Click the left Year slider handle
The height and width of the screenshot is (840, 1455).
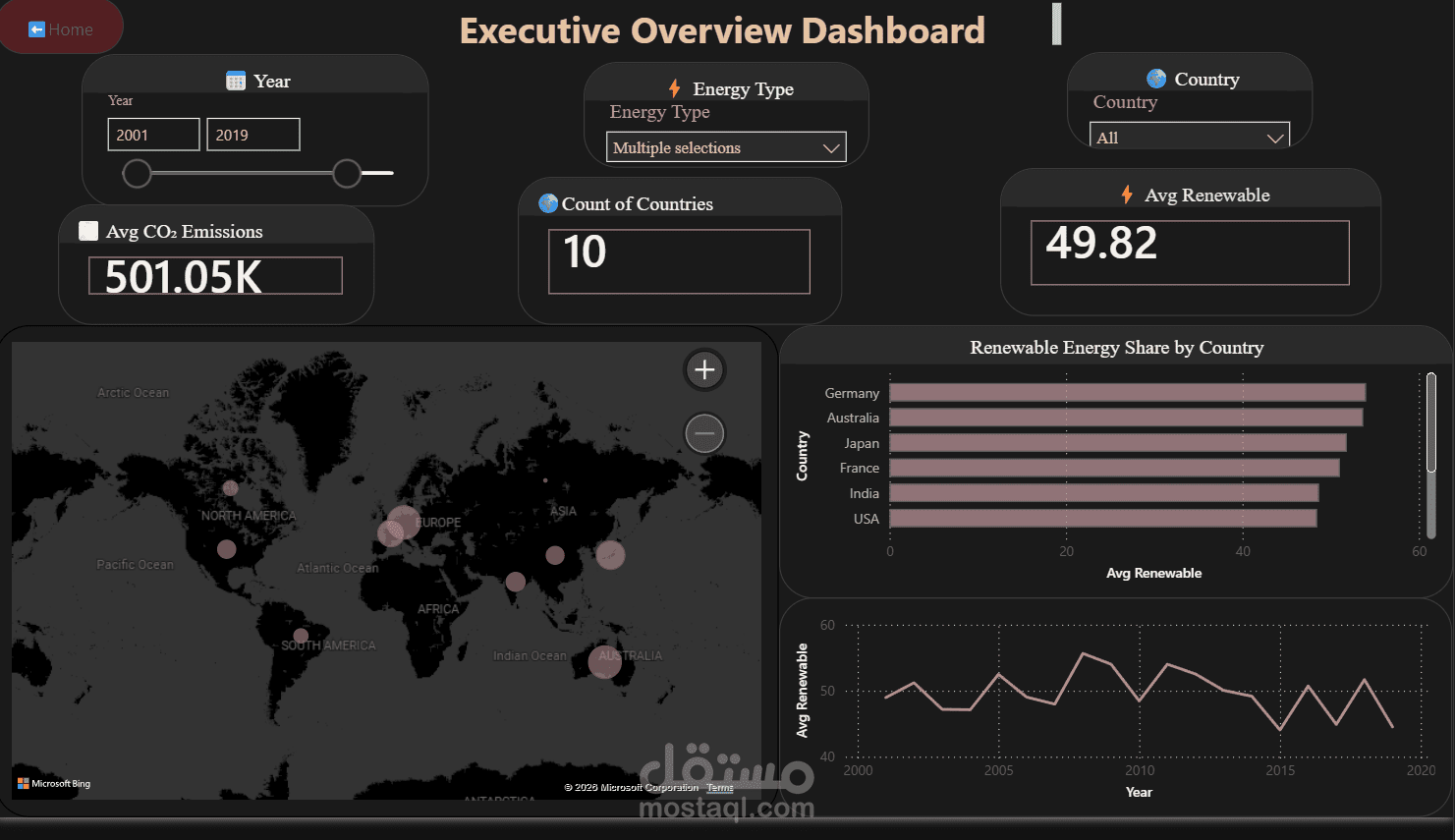[138, 174]
